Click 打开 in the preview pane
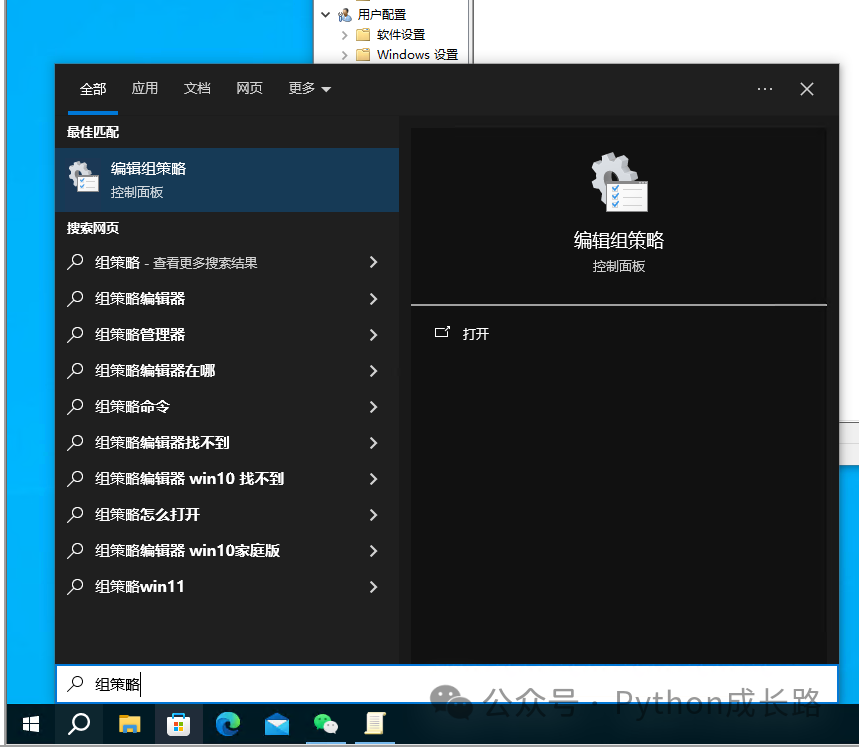 (x=475, y=334)
